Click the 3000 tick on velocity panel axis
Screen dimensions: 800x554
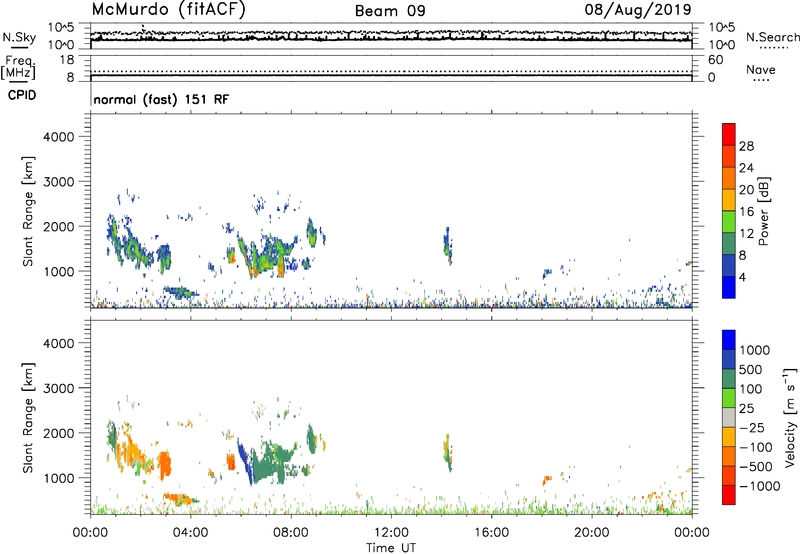click(x=58, y=388)
